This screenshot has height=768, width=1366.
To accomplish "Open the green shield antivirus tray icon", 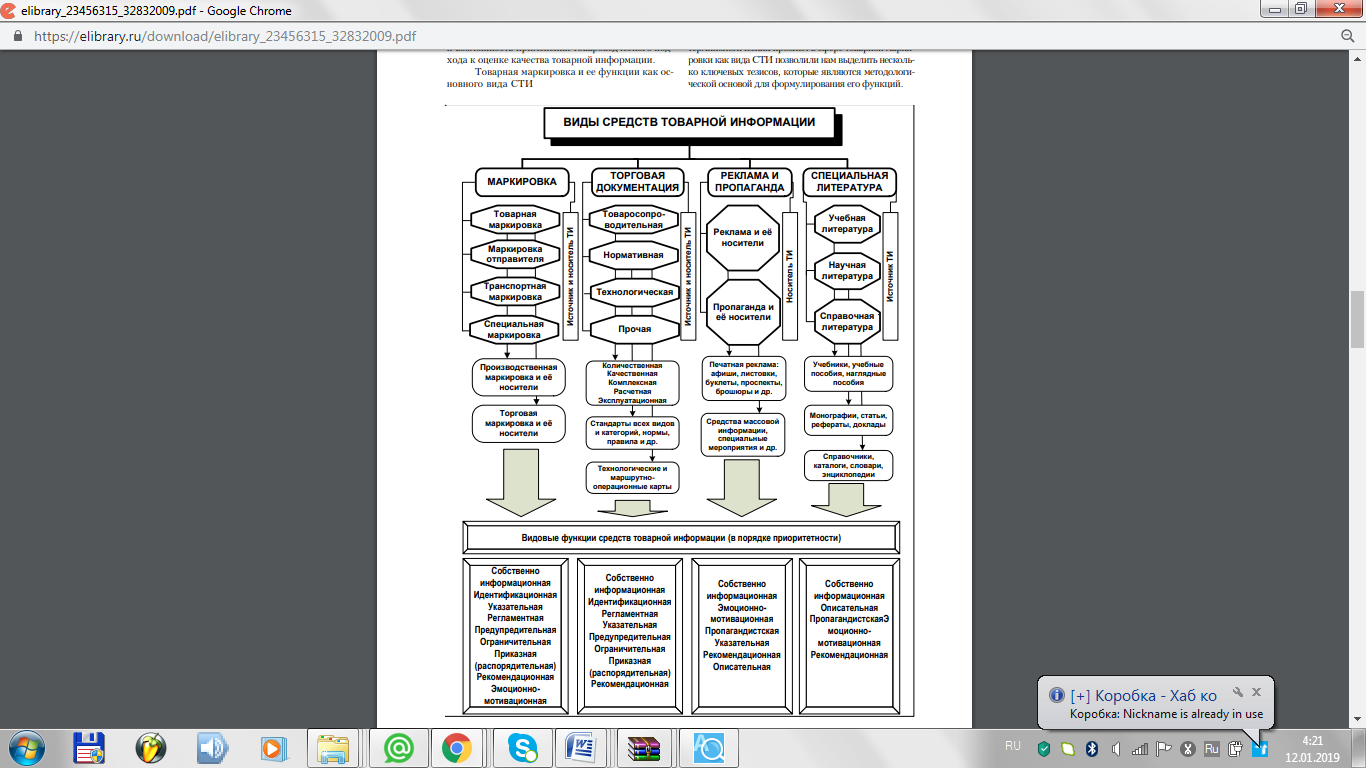I will [1044, 748].
